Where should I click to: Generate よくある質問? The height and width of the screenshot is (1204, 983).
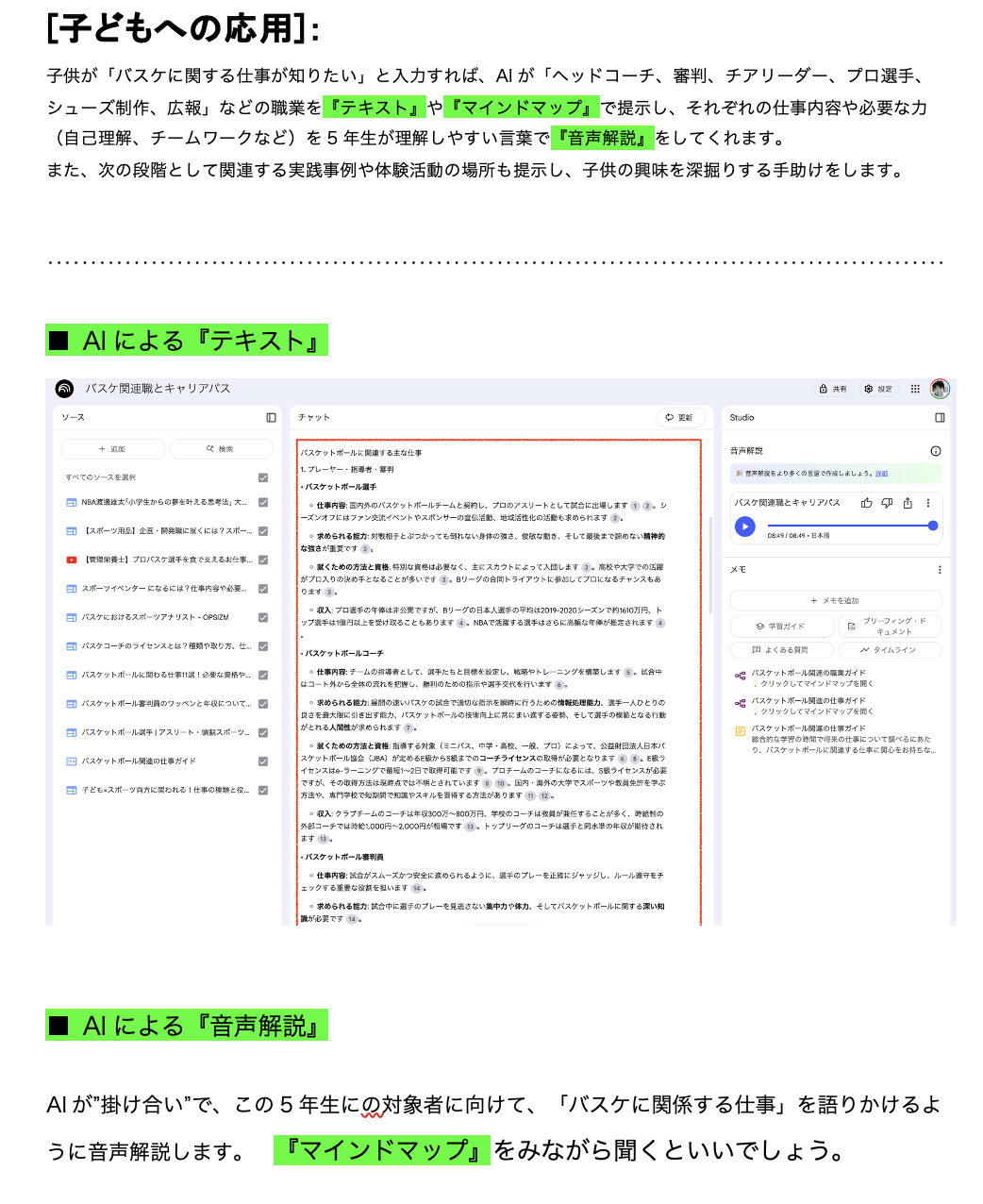781,650
